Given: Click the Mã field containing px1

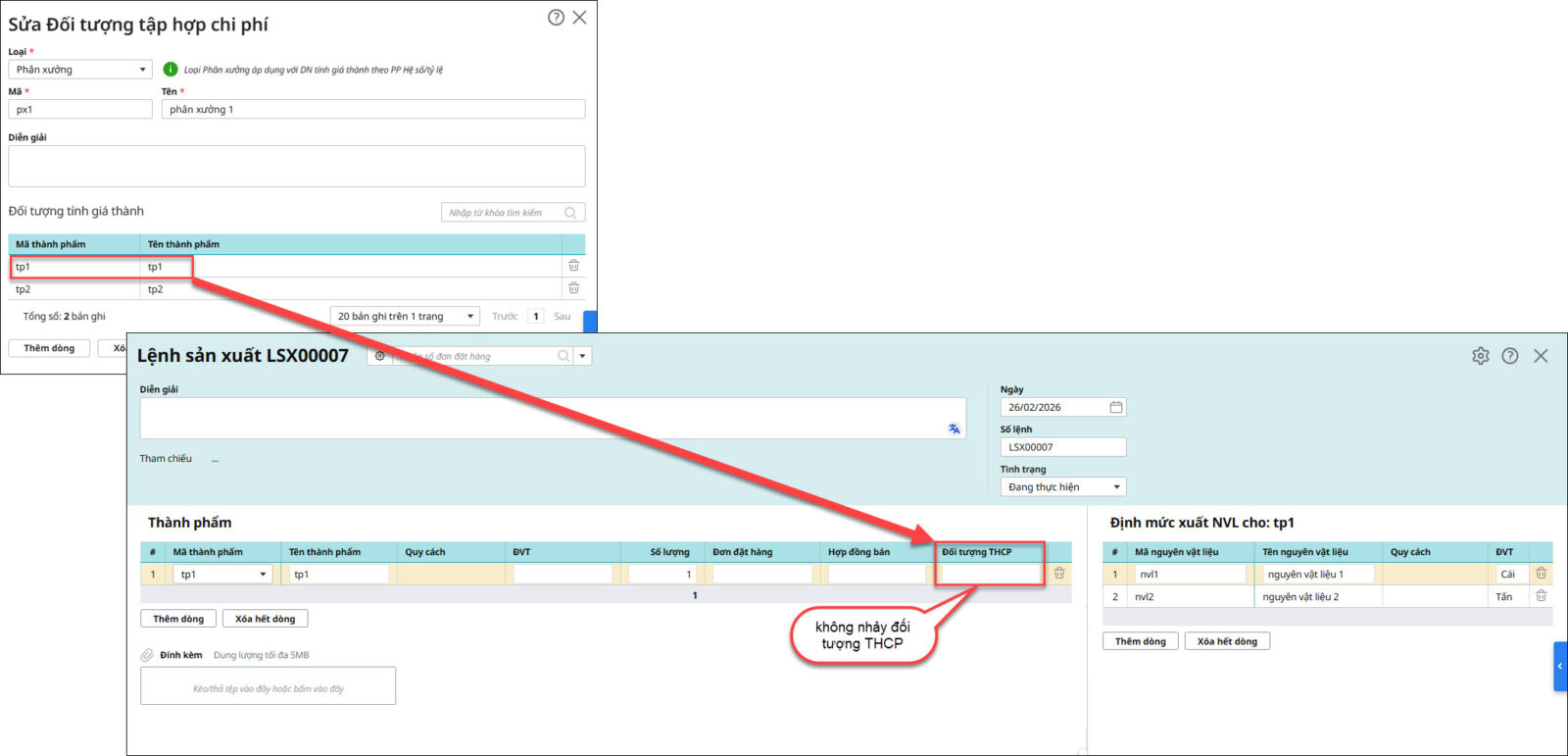Looking at the screenshot, I should click(80, 110).
